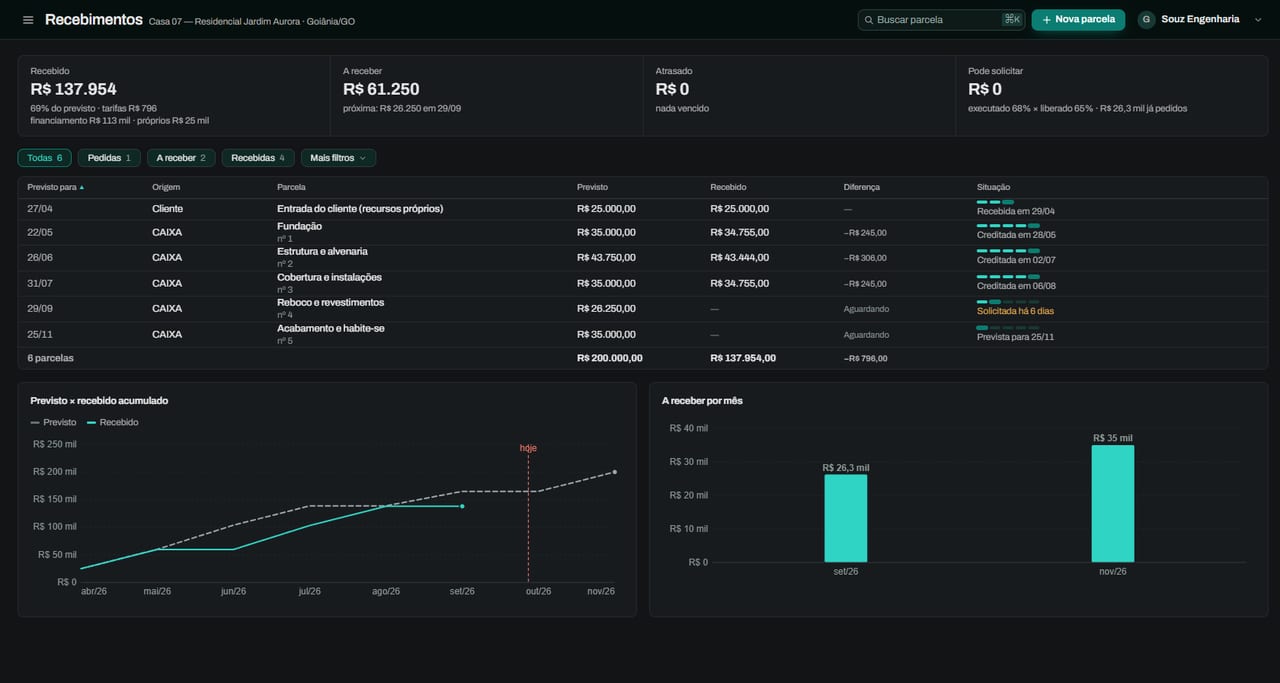Click the 'R$ 43.444,00' recebido value
The width and height of the screenshot is (1280, 683).
[739, 258]
